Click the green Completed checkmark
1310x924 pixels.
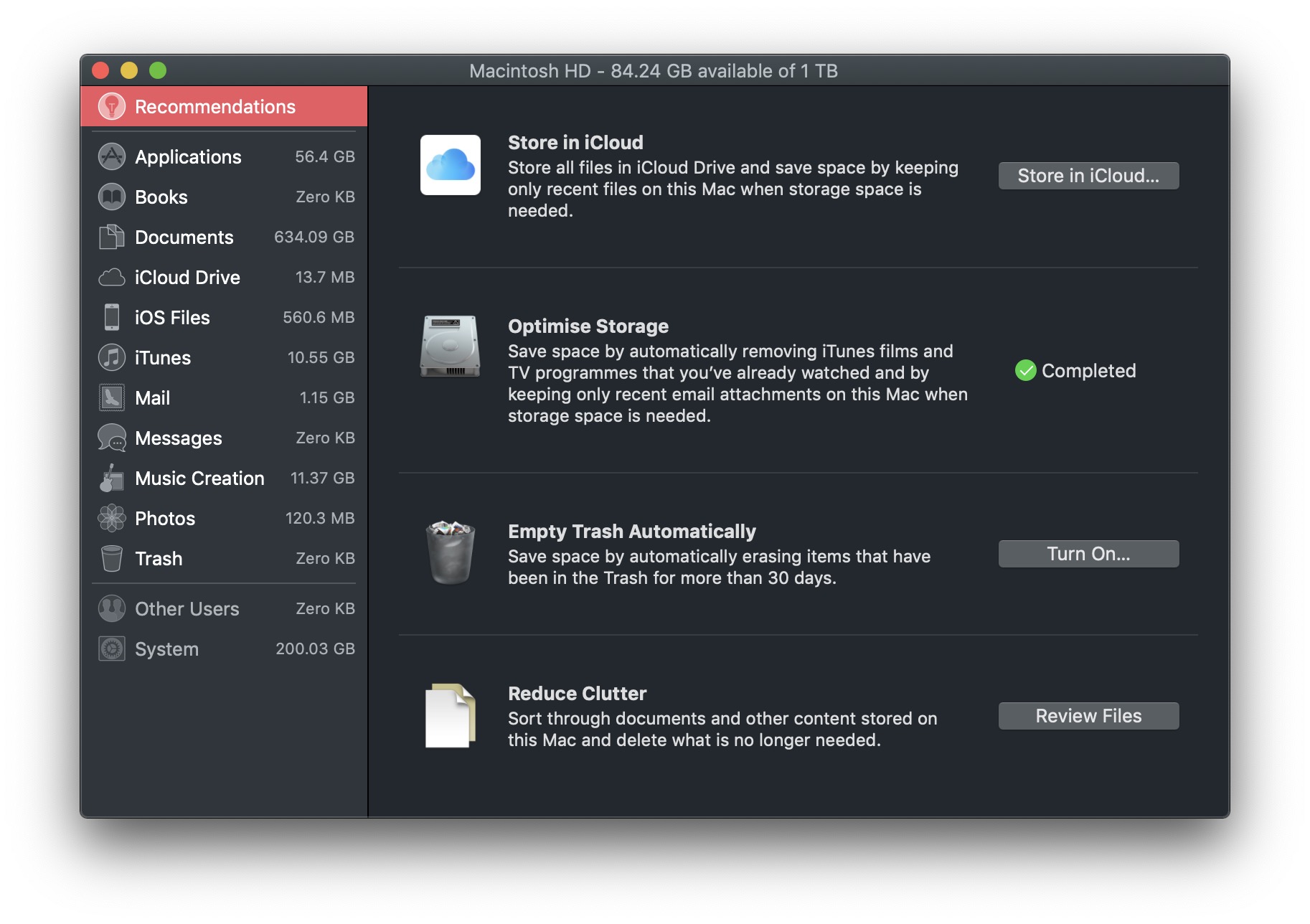[1025, 371]
